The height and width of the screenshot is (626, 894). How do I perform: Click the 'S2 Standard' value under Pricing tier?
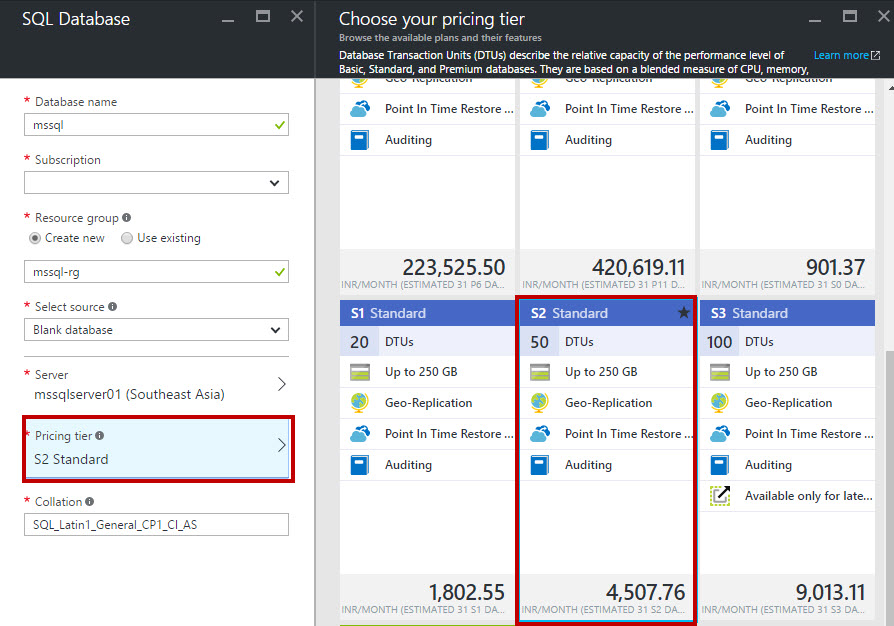[x=71, y=459]
